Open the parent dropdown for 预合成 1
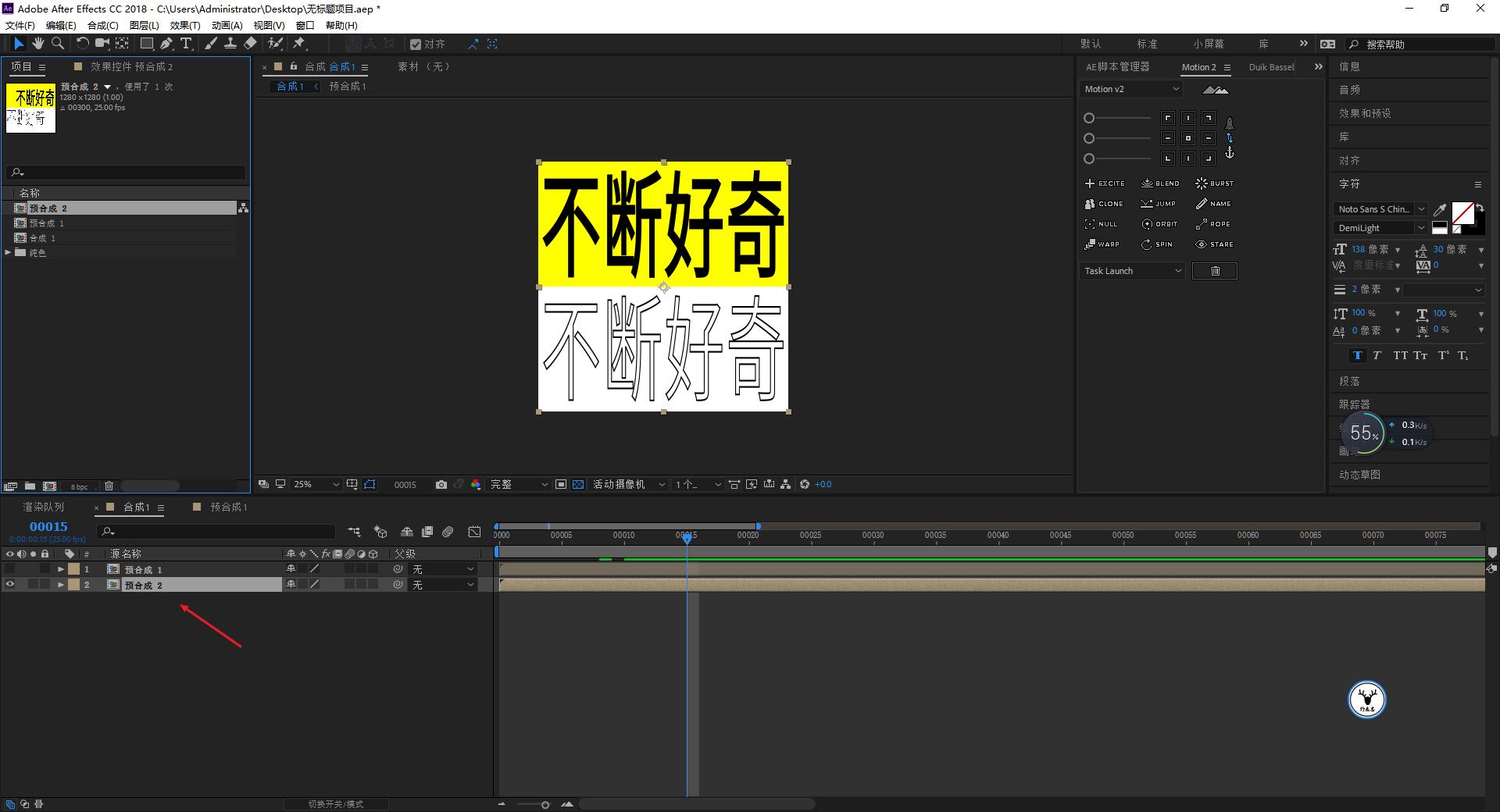The height and width of the screenshot is (812, 1500). click(x=442, y=568)
